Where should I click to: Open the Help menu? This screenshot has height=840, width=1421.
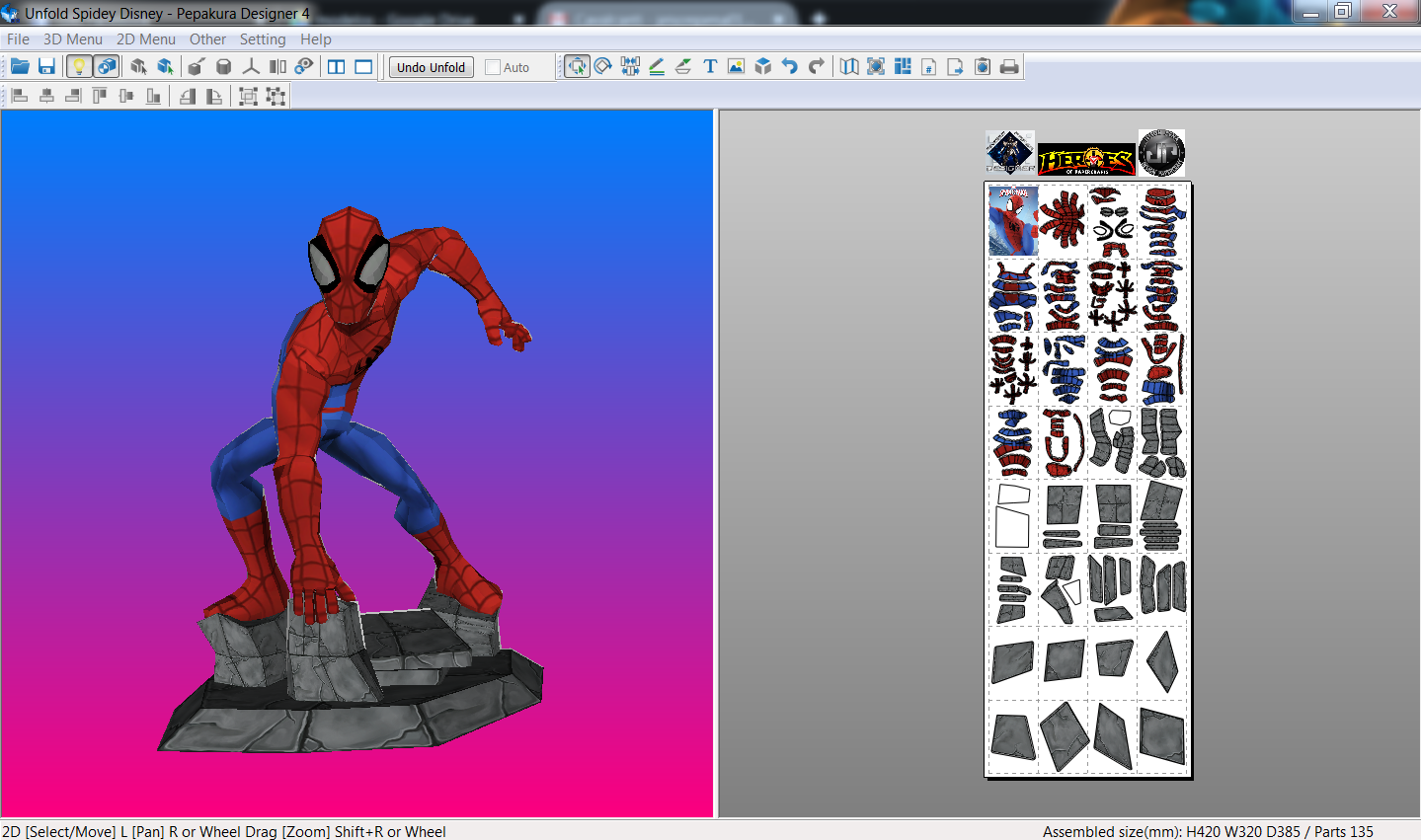click(315, 39)
